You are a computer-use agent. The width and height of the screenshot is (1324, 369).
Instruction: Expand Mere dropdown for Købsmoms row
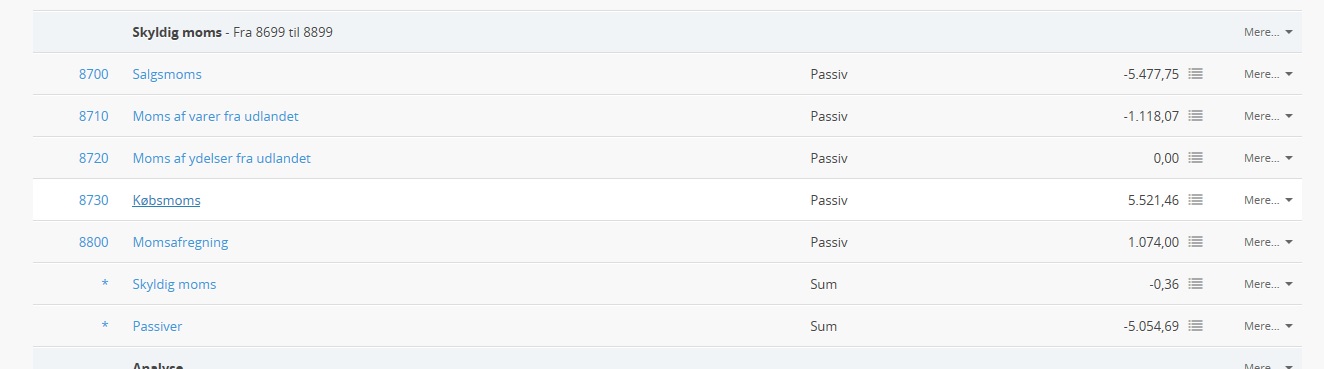pos(1268,200)
